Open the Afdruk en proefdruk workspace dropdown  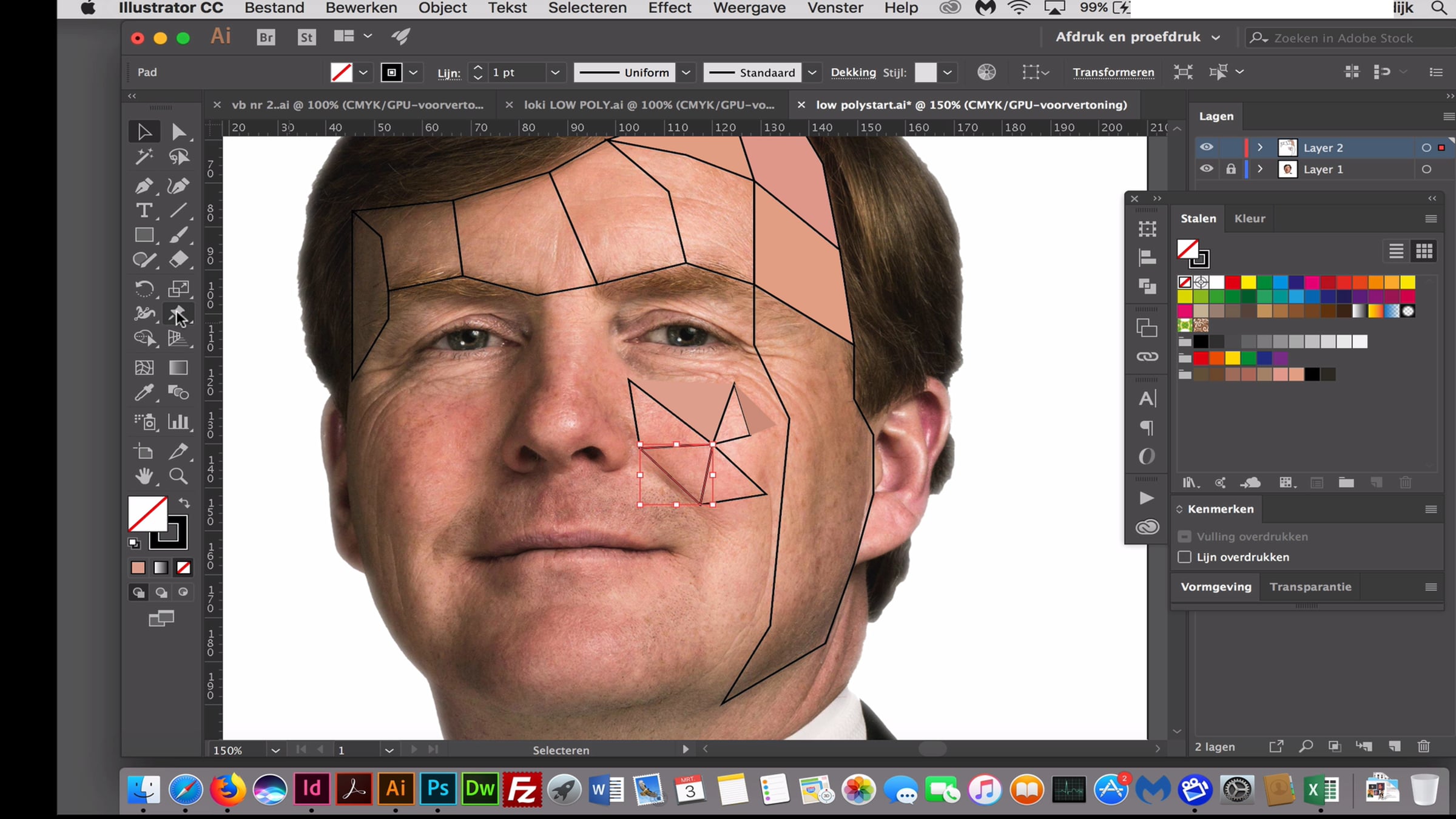[1138, 37]
